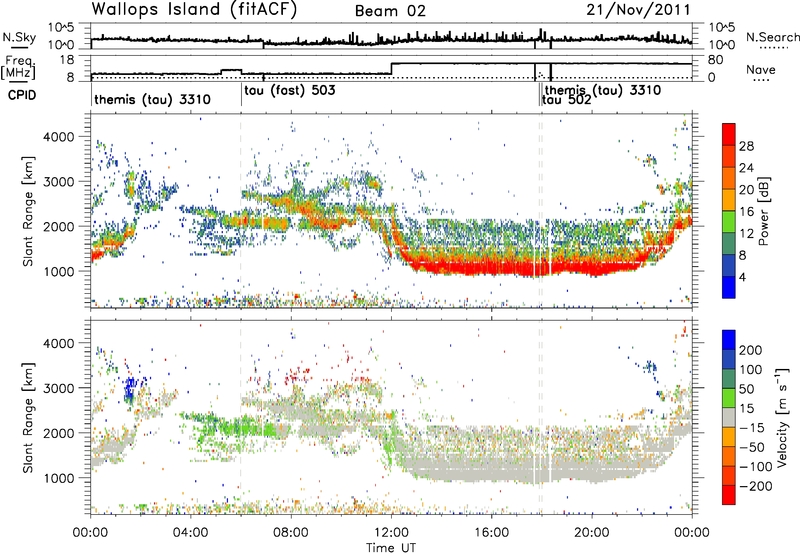
Task: Click the '20:00' time axis tick label
Action: [592, 533]
